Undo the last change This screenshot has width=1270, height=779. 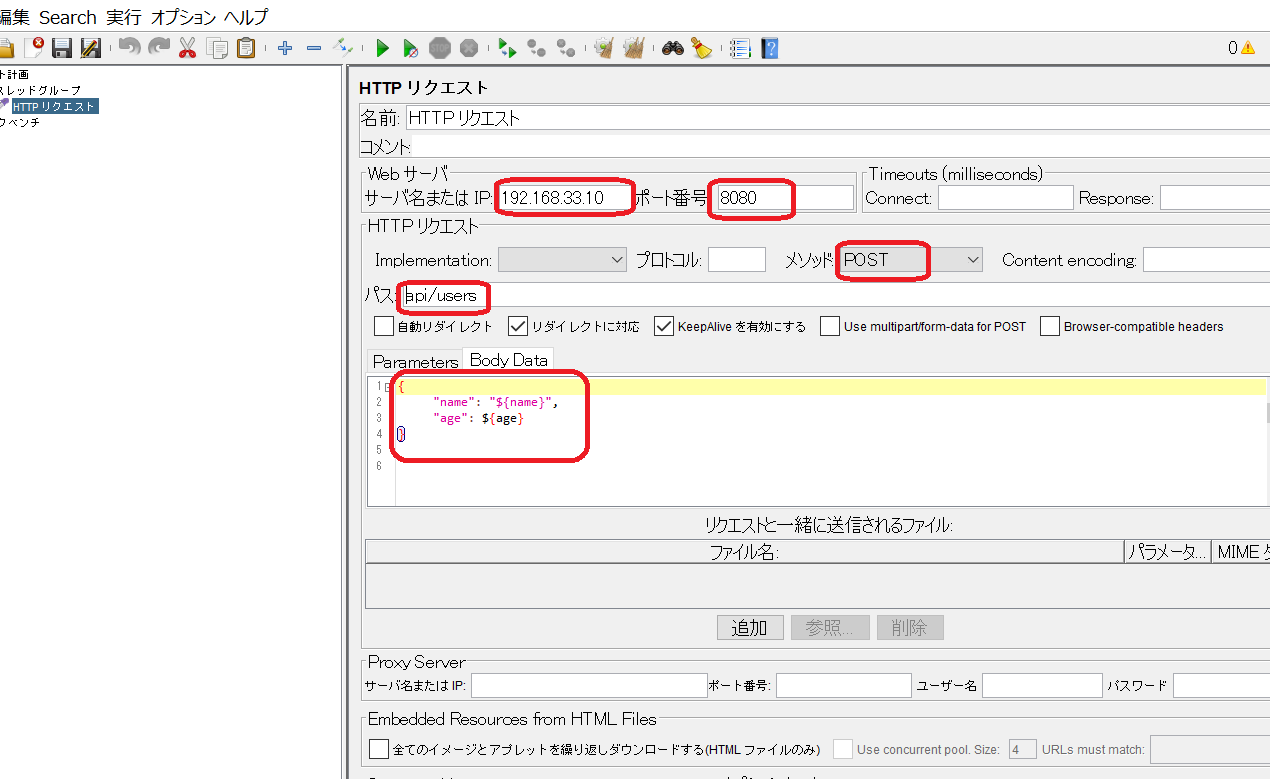[x=130, y=47]
